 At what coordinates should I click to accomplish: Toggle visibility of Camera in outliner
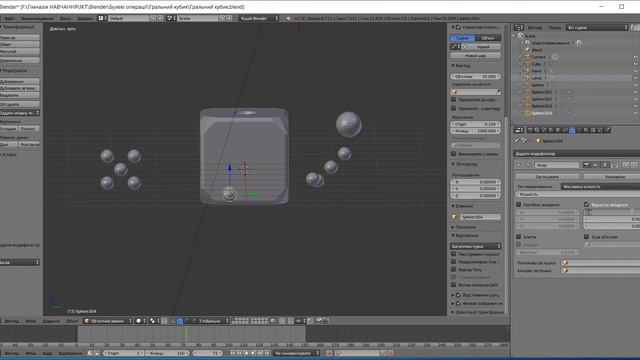click(x=636, y=57)
